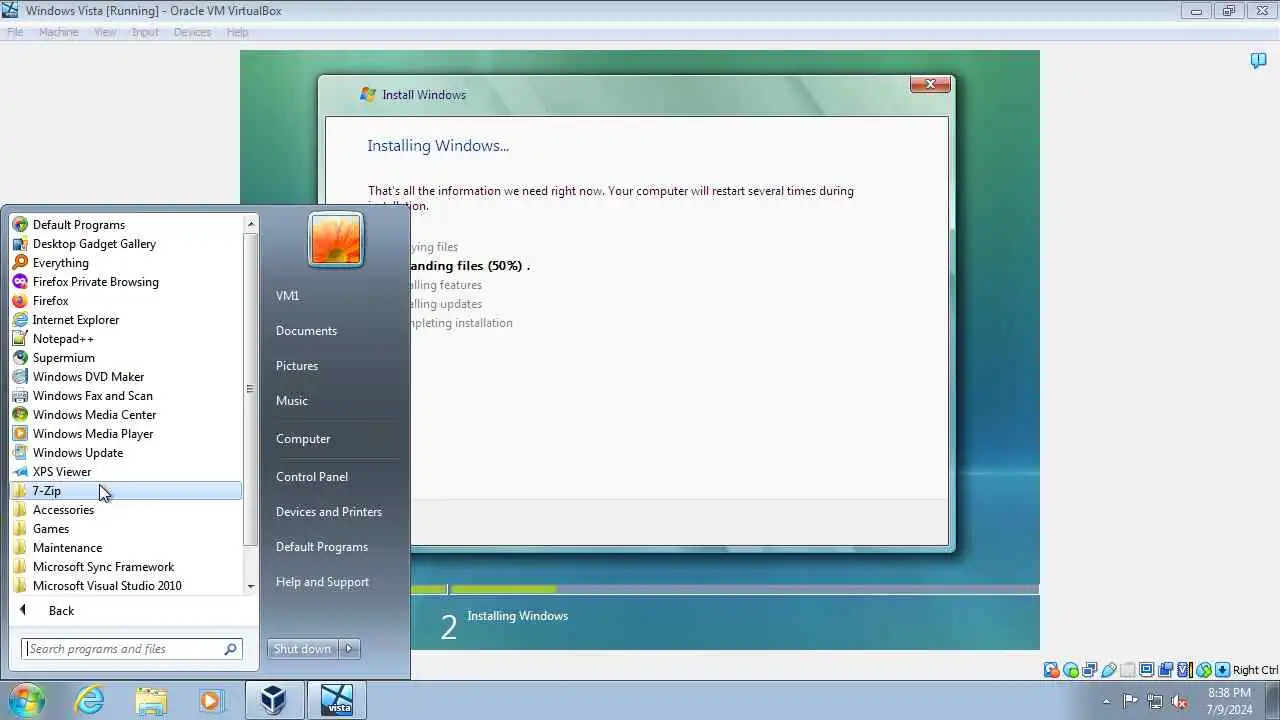Click the Everything search tool icon in Start menu
The image size is (1280, 720).
pos(20,262)
